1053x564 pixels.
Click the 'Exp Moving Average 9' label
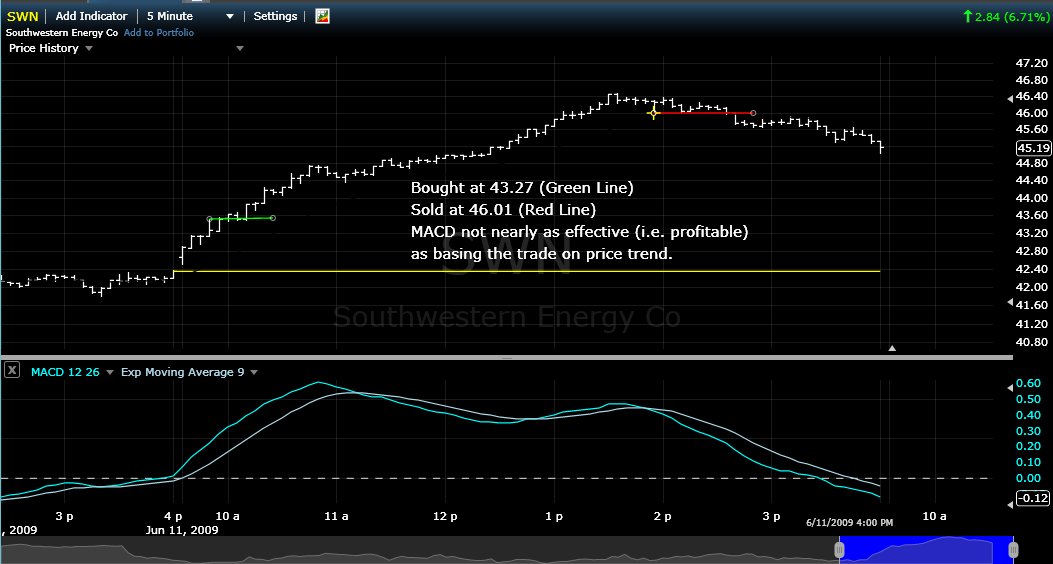coord(182,372)
